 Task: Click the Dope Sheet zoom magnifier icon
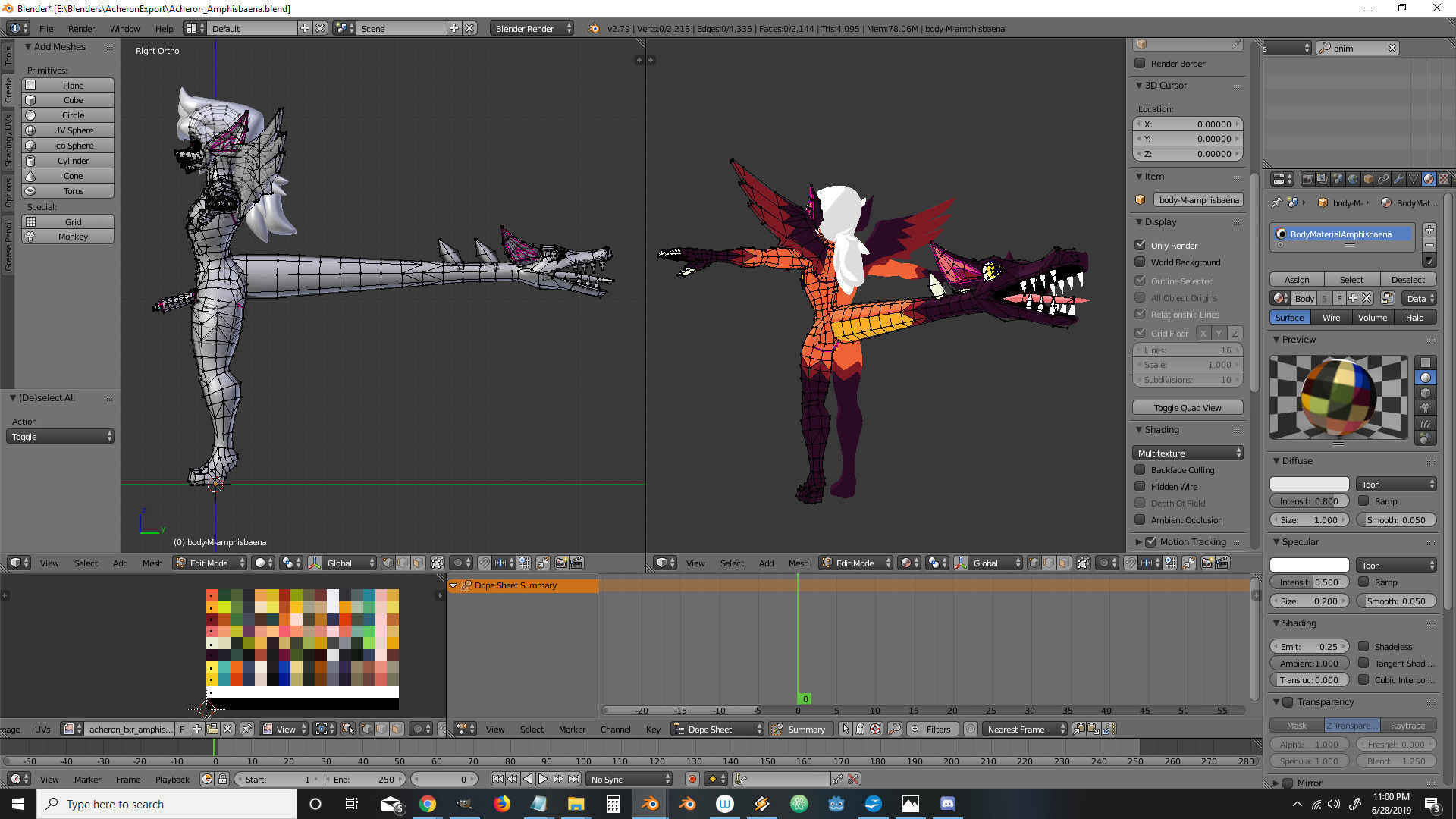pyautogui.click(x=895, y=729)
